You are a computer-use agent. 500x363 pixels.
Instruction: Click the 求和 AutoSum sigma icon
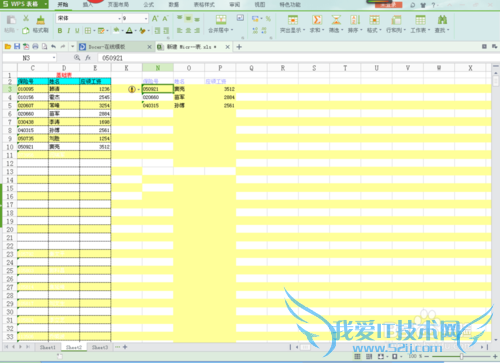317,20
